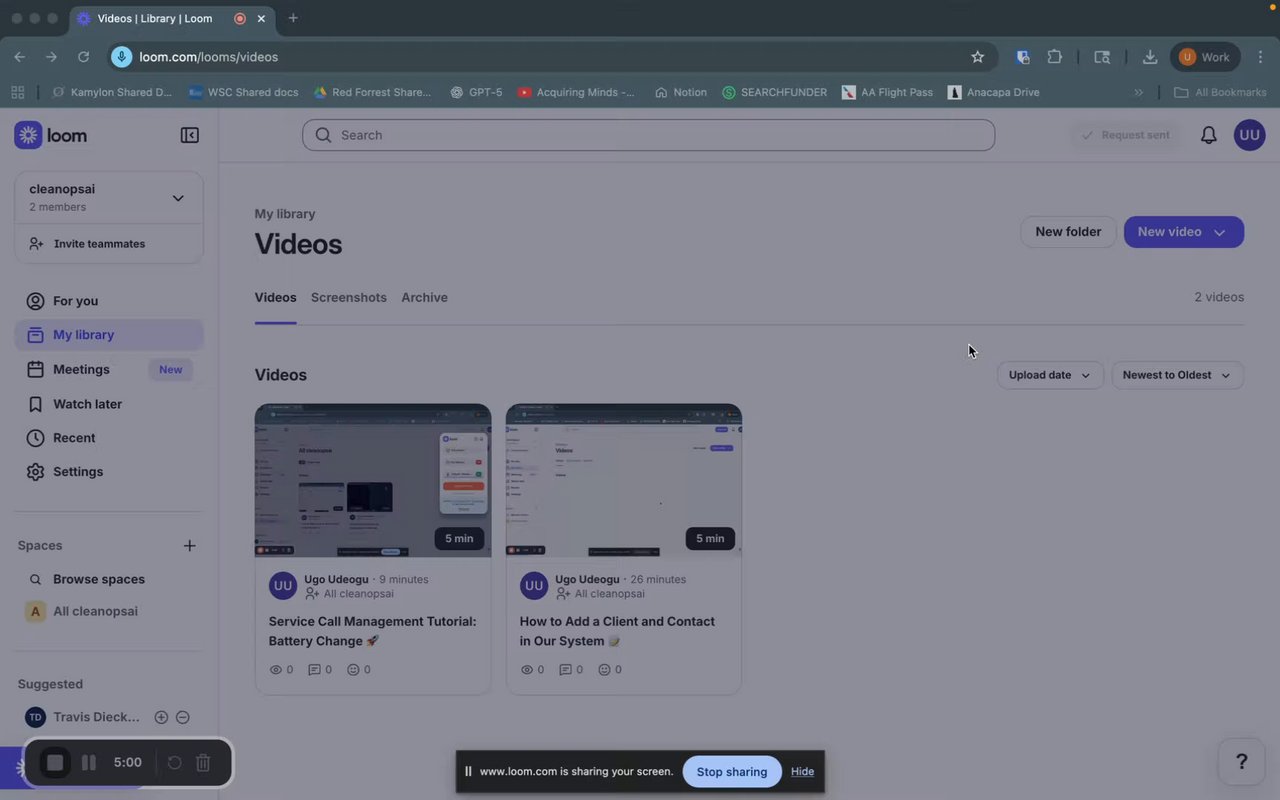Collapse the sidebar with the panel icon
Screen dimensions: 1280x800
click(189, 135)
